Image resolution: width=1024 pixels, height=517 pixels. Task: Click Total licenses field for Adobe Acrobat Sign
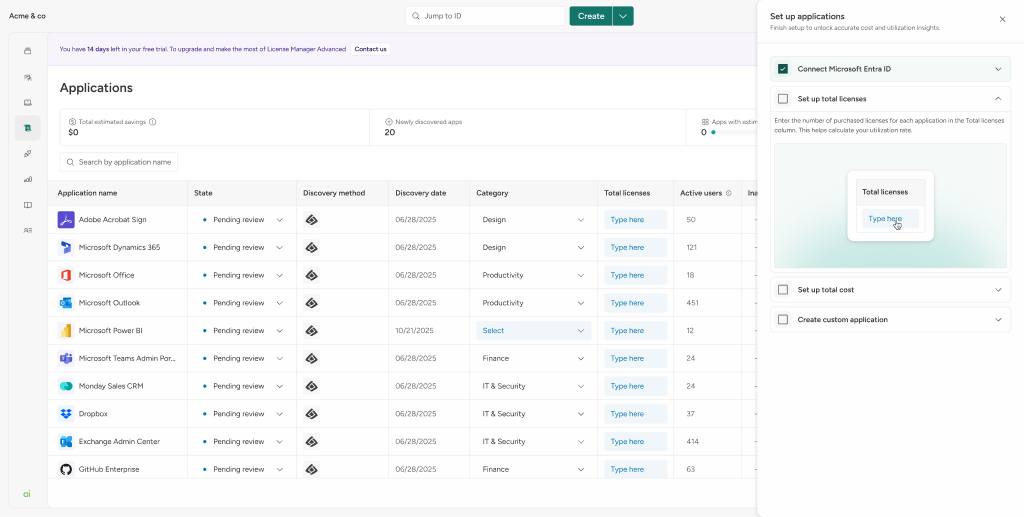click(635, 220)
